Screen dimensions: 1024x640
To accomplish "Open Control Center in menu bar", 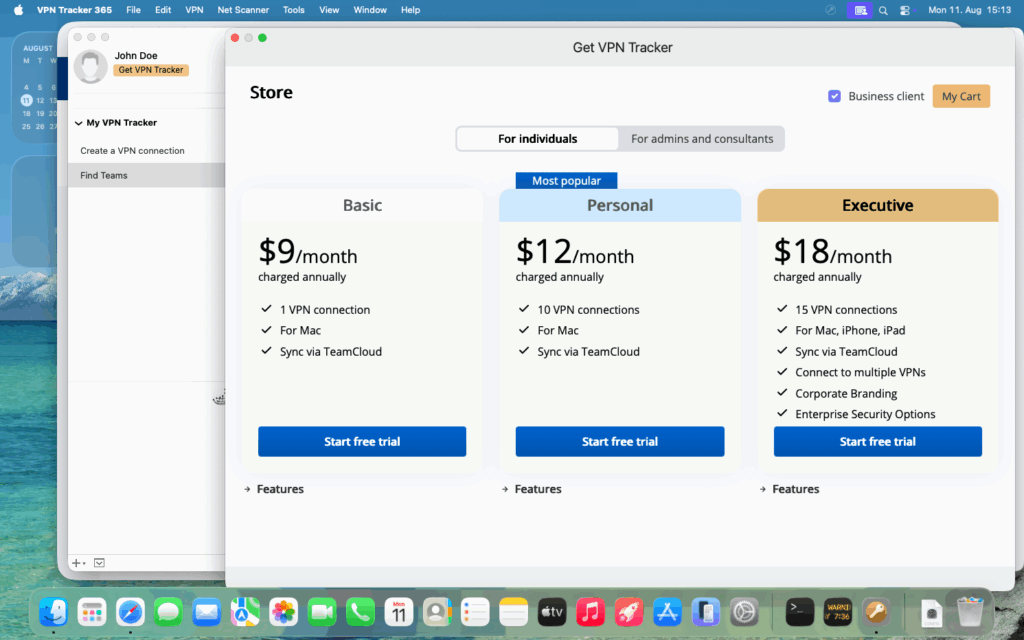I will (904, 10).
